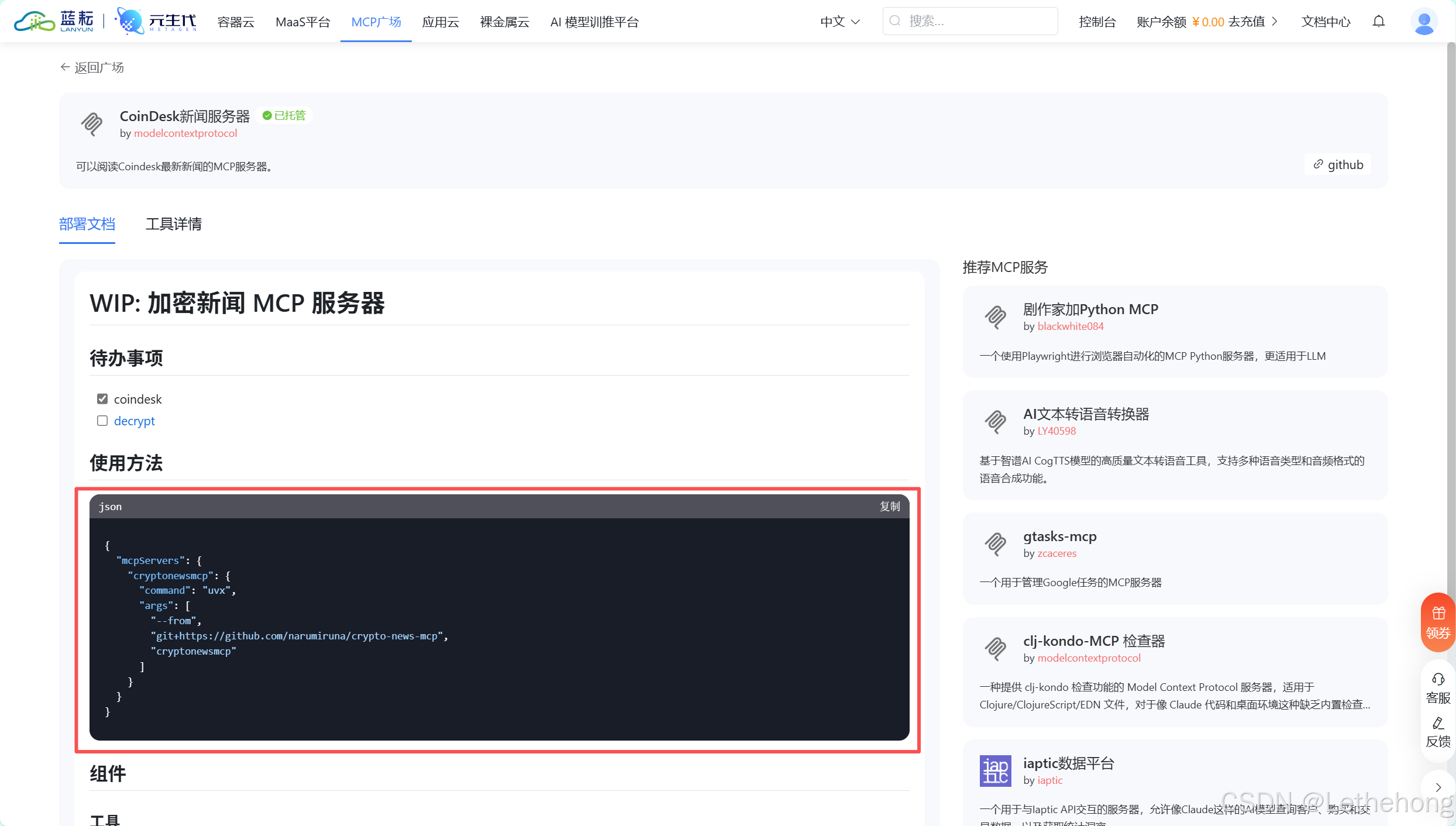1456x826 pixels.
Task: Check the decrypt checkbox
Action: coord(102,420)
